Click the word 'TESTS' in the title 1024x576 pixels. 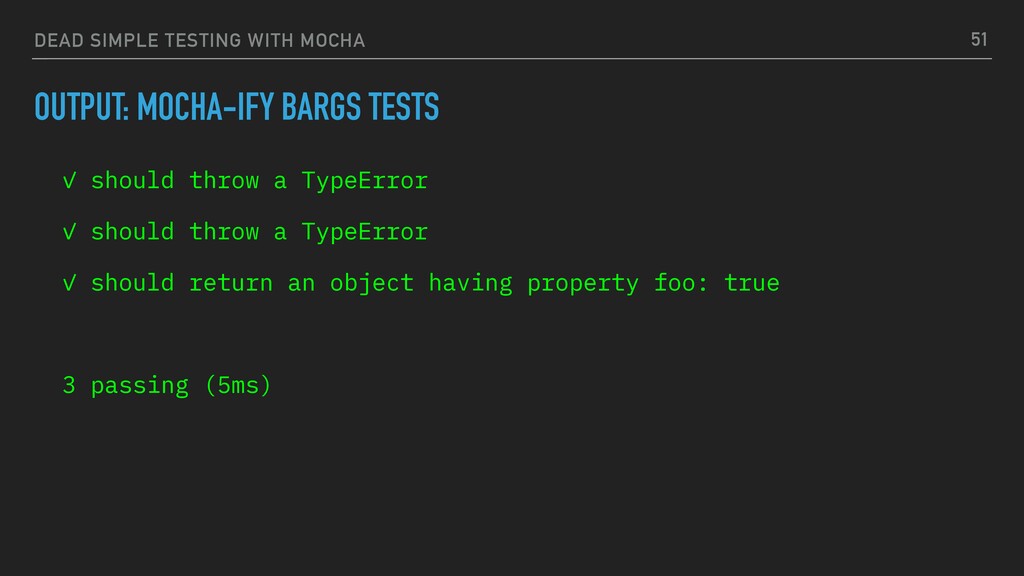coord(404,107)
